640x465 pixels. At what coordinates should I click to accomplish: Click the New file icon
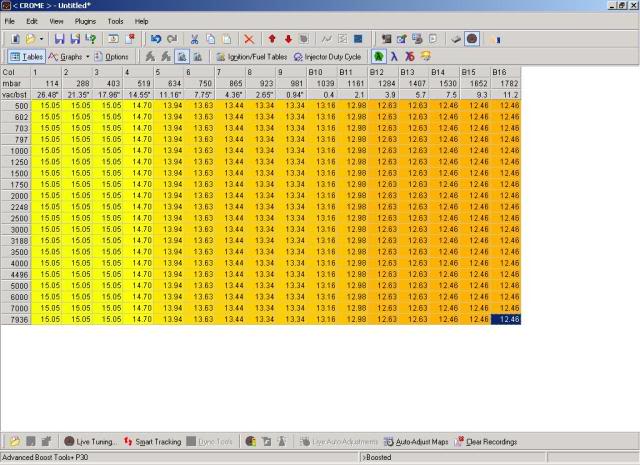15,39
